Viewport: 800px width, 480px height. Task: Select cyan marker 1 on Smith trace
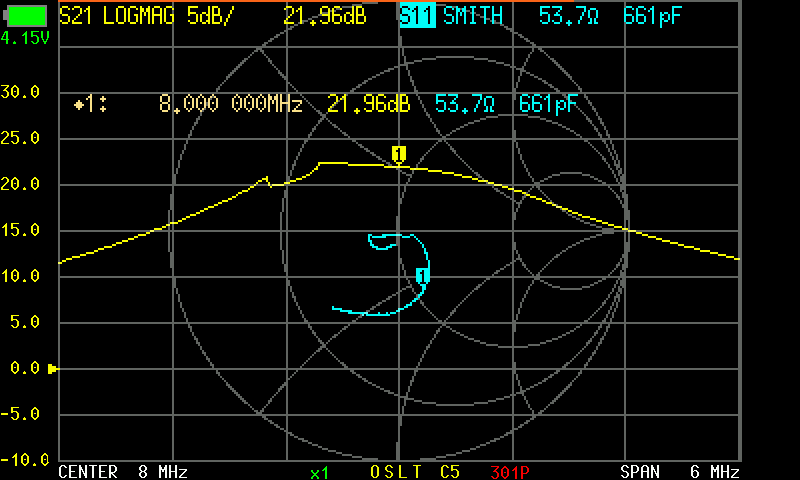pyautogui.click(x=422, y=275)
